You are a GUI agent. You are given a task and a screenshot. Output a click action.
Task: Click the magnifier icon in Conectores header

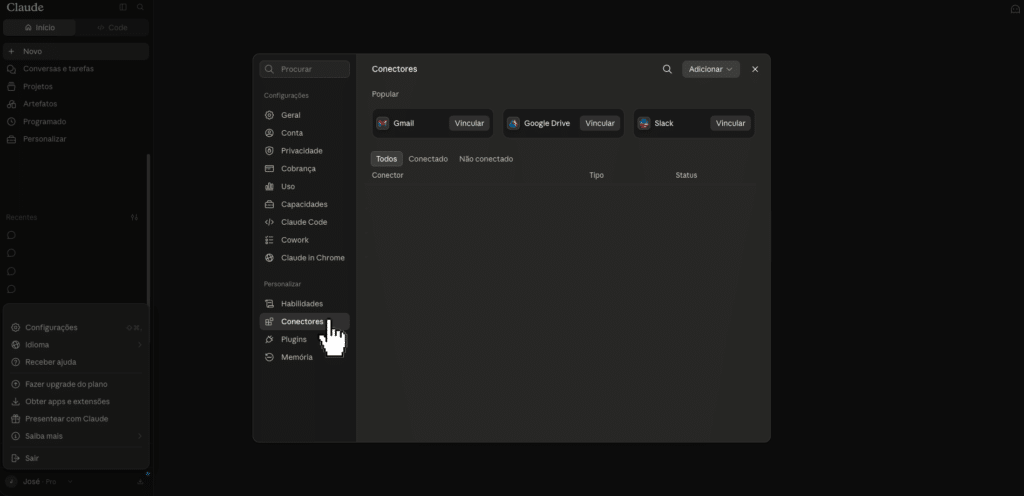(x=667, y=69)
